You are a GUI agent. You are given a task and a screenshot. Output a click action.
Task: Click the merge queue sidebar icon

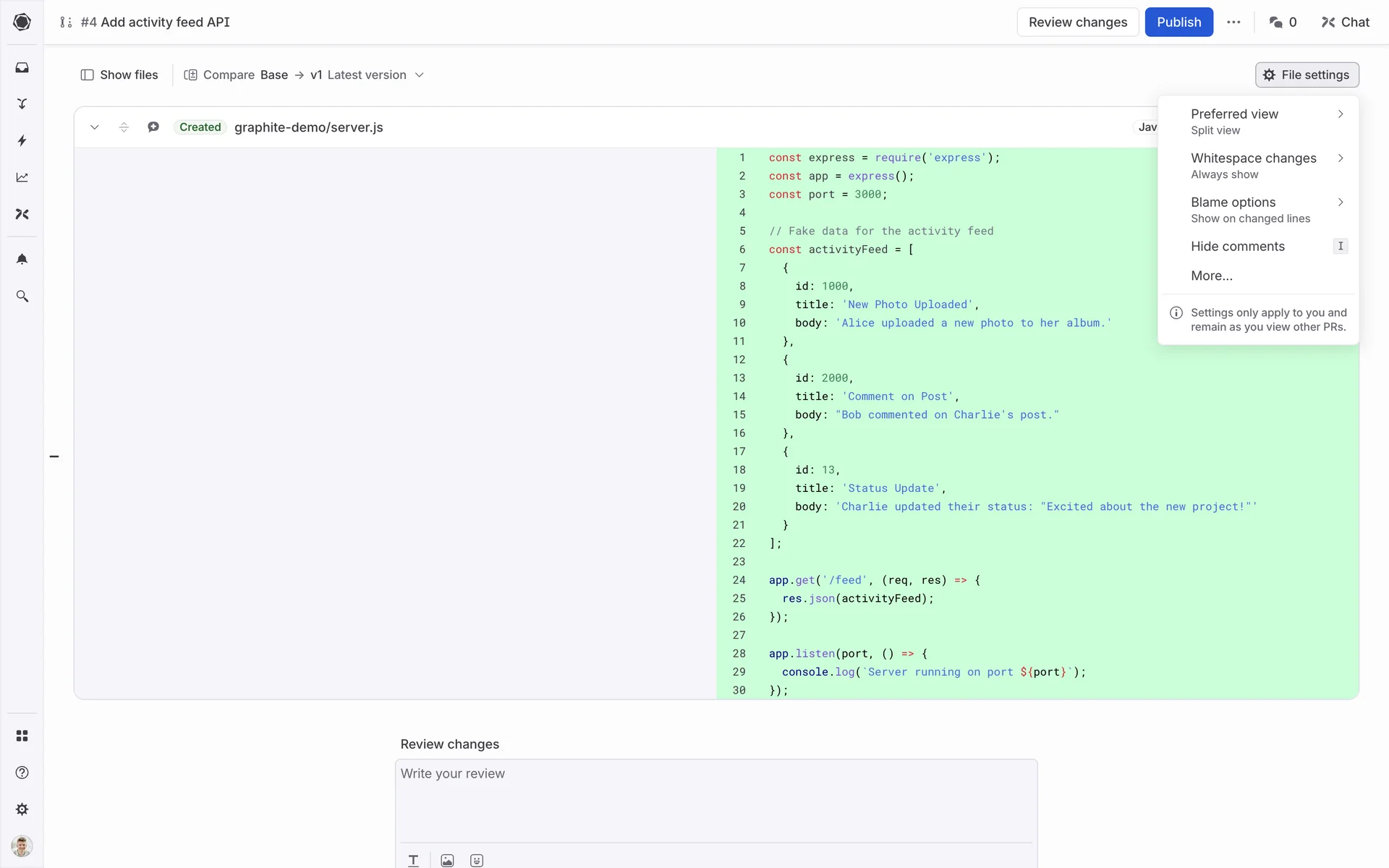tap(22, 104)
